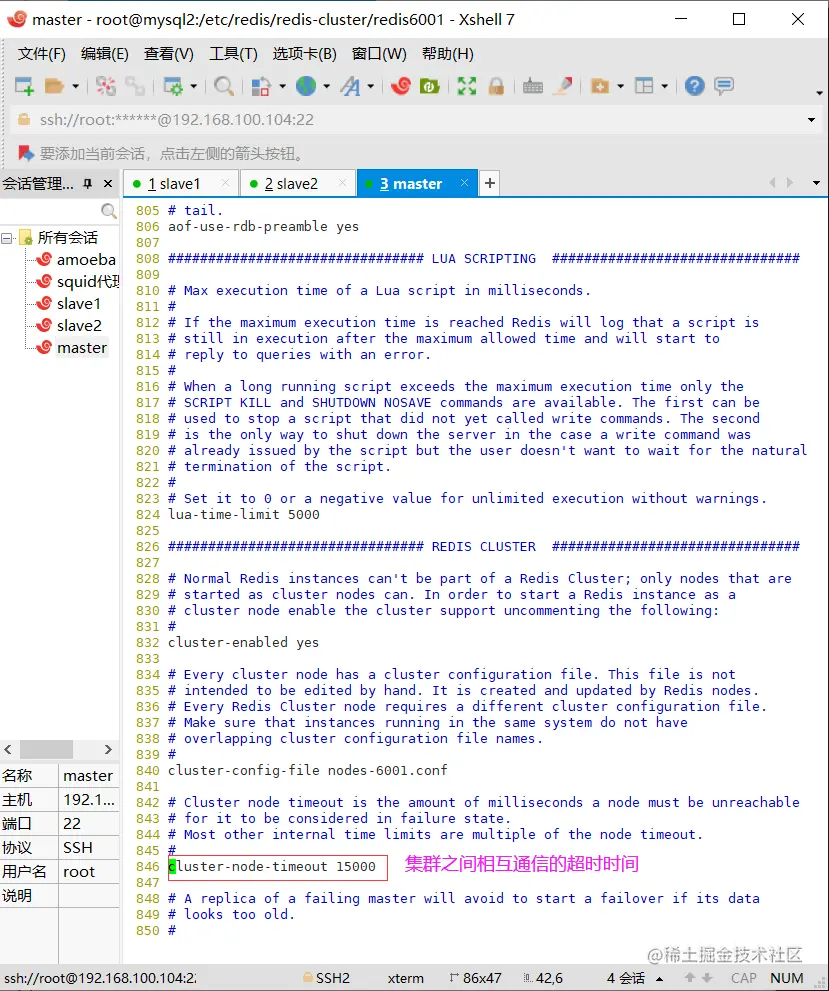Click the keyboard mapping icon

pos(533,86)
